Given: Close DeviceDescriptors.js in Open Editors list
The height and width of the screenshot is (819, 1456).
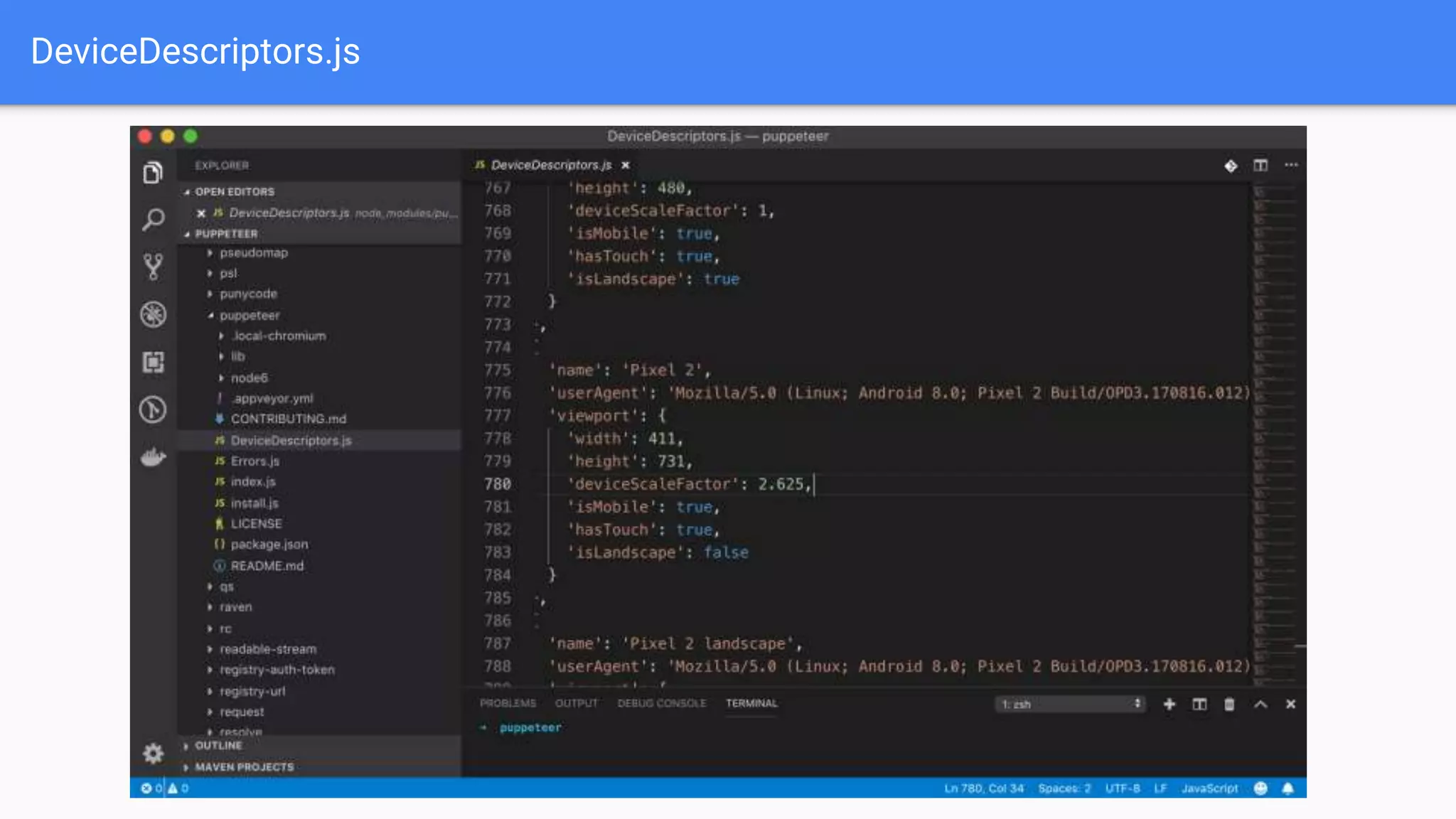Looking at the screenshot, I should pos(201,213).
